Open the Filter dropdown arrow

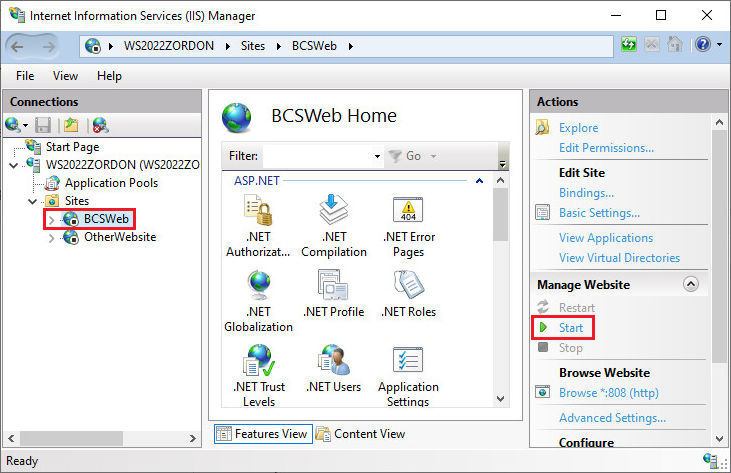(377, 157)
